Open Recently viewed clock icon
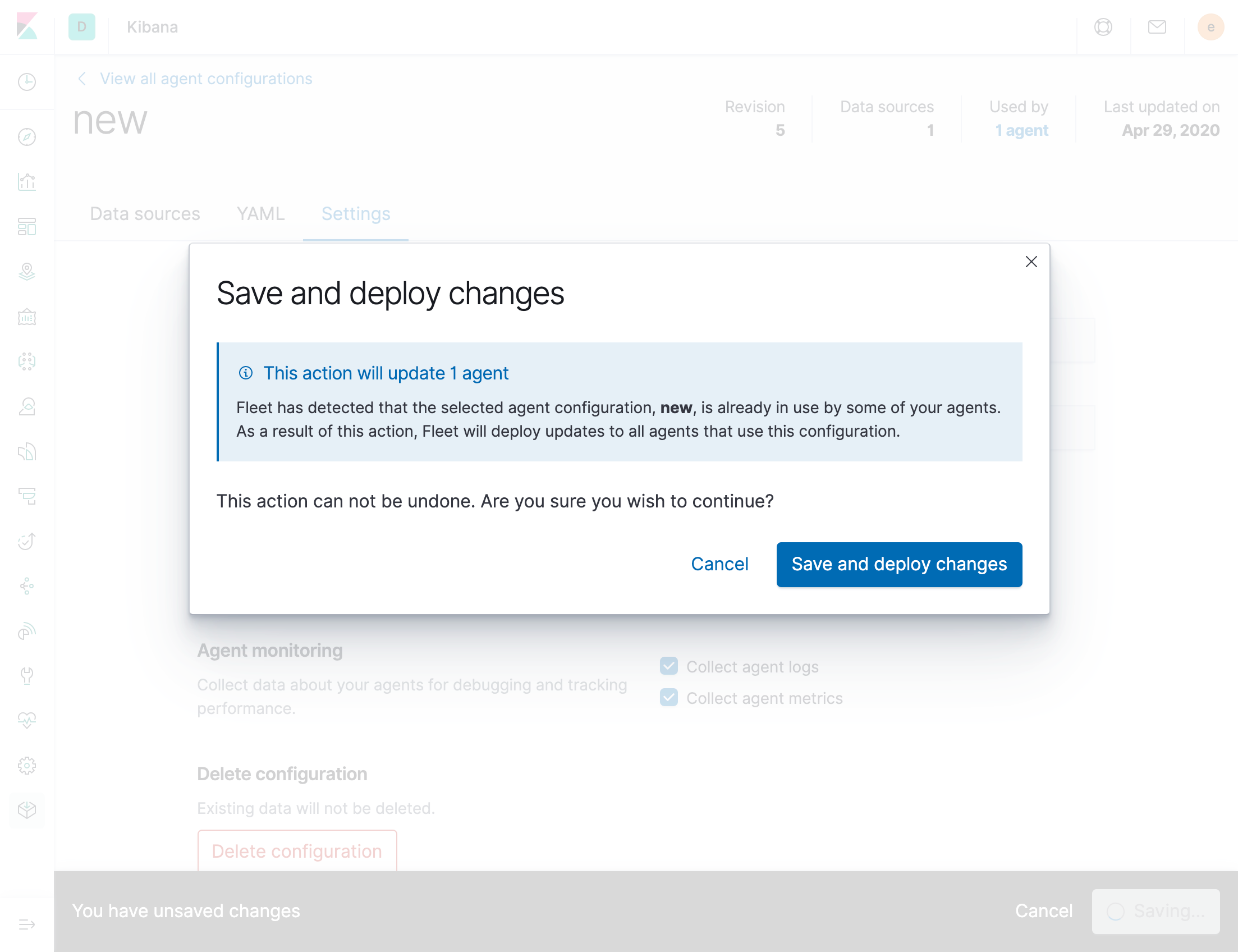1238x952 pixels. tap(26, 82)
